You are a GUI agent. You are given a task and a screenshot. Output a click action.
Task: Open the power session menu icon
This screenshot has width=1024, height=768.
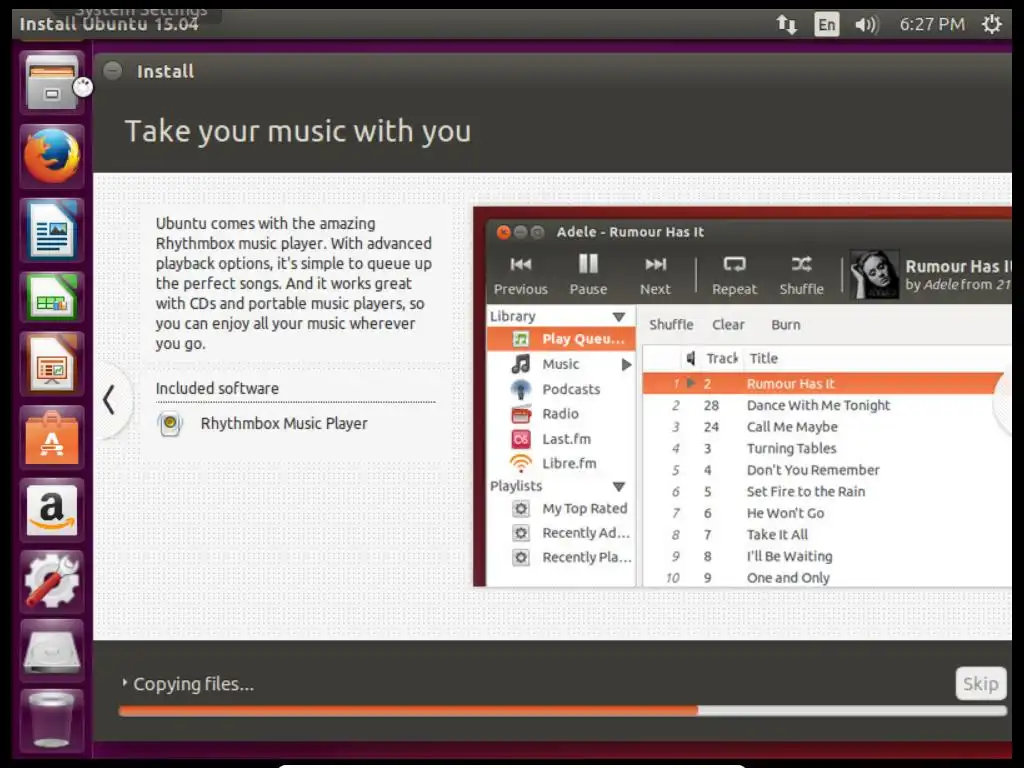tap(991, 25)
